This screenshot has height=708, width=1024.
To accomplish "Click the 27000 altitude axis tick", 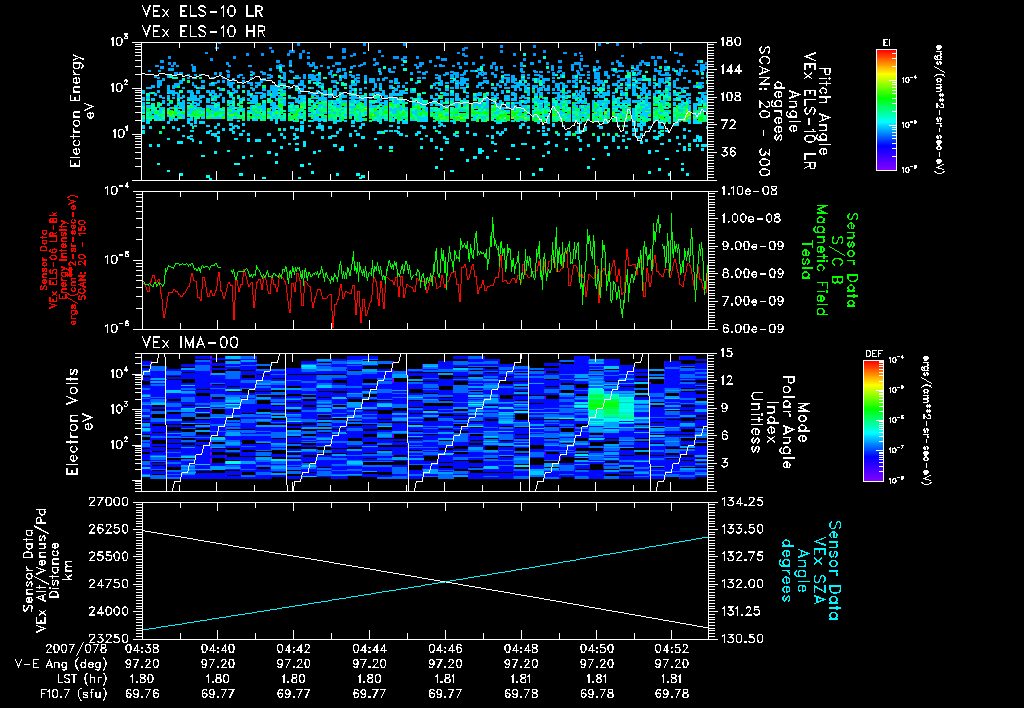I will coord(110,502).
